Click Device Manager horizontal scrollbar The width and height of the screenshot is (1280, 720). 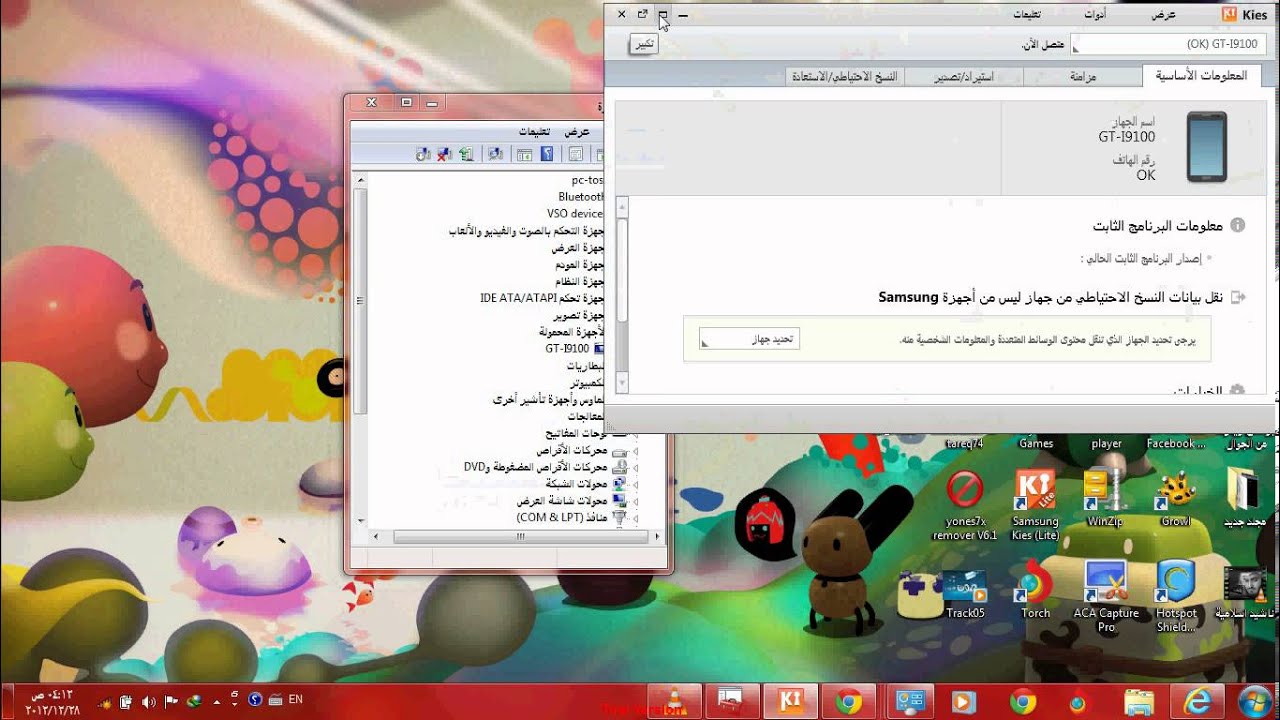520,537
